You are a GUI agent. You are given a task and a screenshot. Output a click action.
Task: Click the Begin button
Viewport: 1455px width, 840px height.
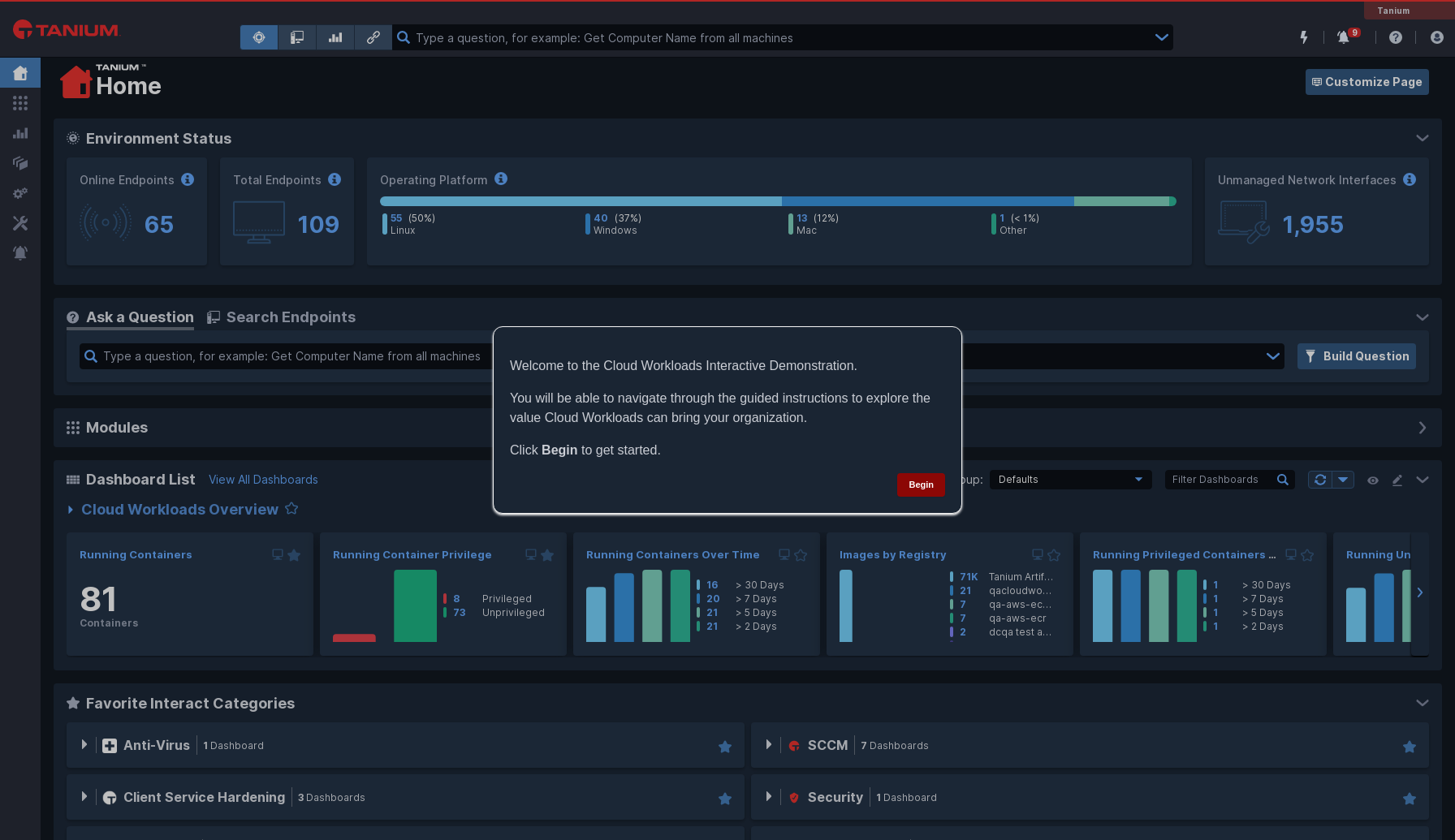point(921,485)
